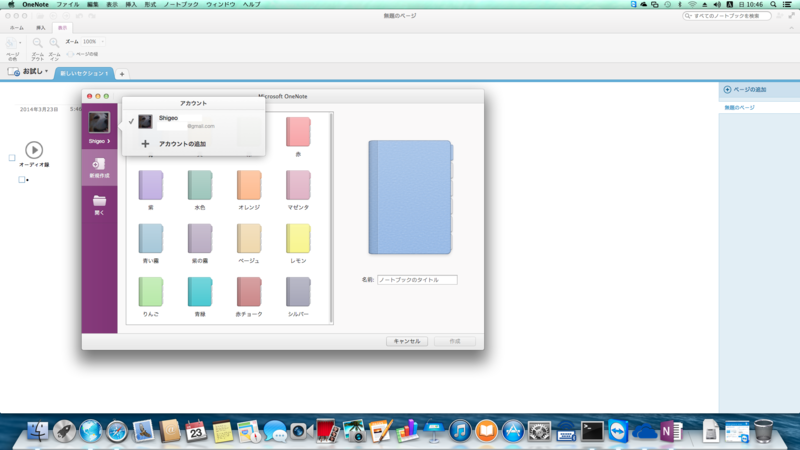This screenshot has height=450, width=800.
Task: Choose the シルバー notebook color
Action: tap(298, 297)
